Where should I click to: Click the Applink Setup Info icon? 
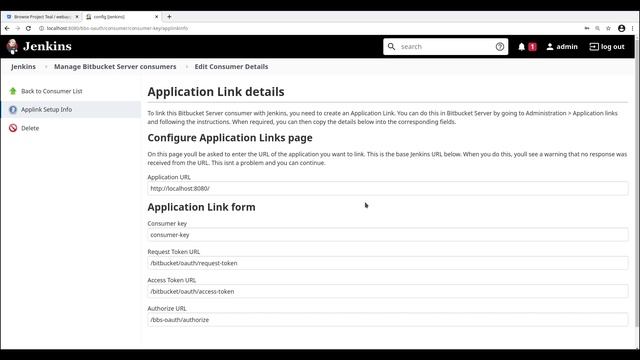click(x=13, y=109)
